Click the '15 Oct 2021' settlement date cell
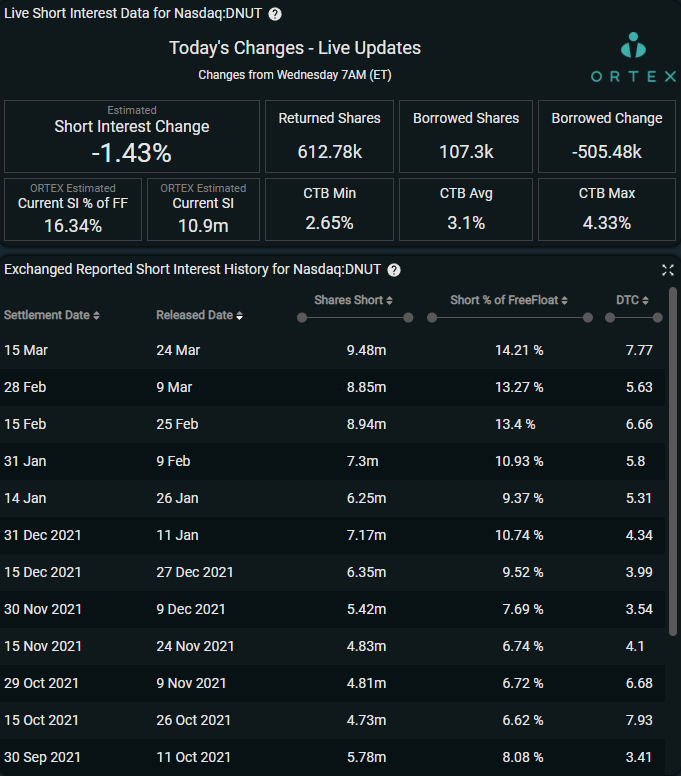This screenshot has width=681, height=776. (42, 720)
